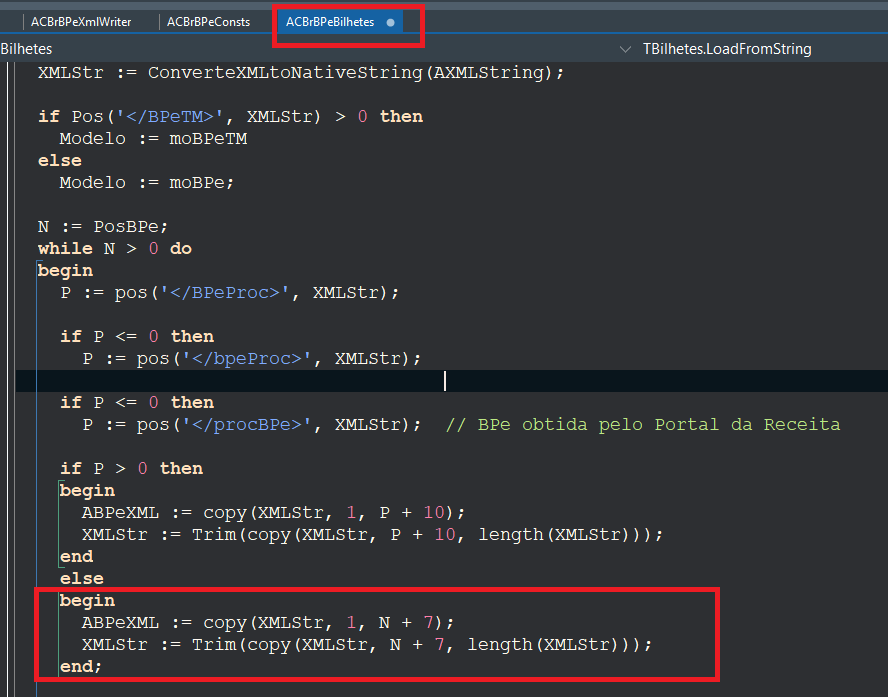888x697 pixels.
Task: Open the TBilhetes.LoadFromString method dropdown
Action: click(727, 49)
